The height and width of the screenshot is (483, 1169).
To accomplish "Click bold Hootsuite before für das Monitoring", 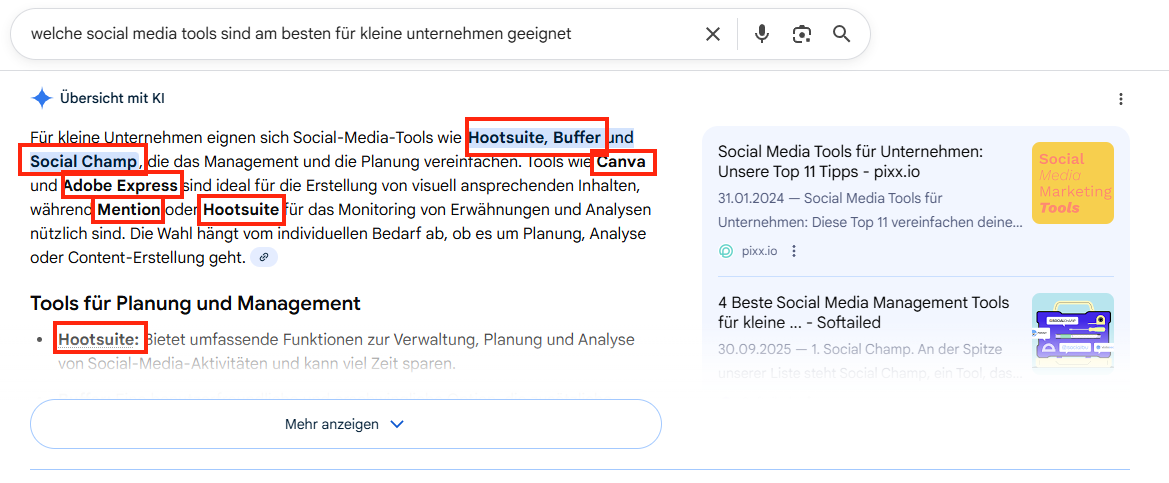I will (x=242, y=209).
